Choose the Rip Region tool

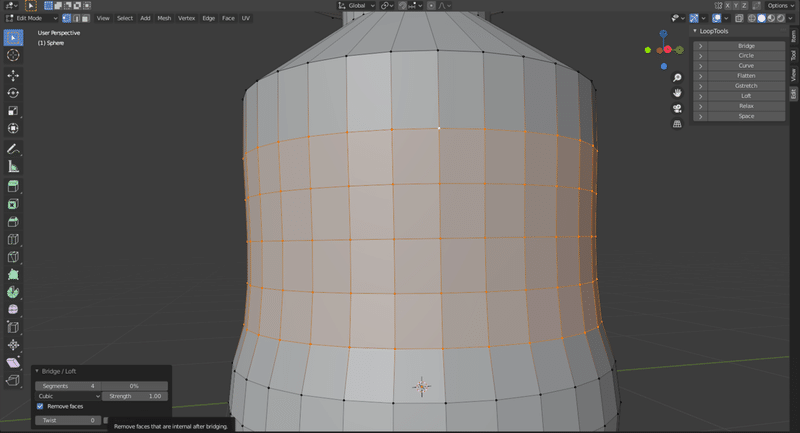[13, 380]
